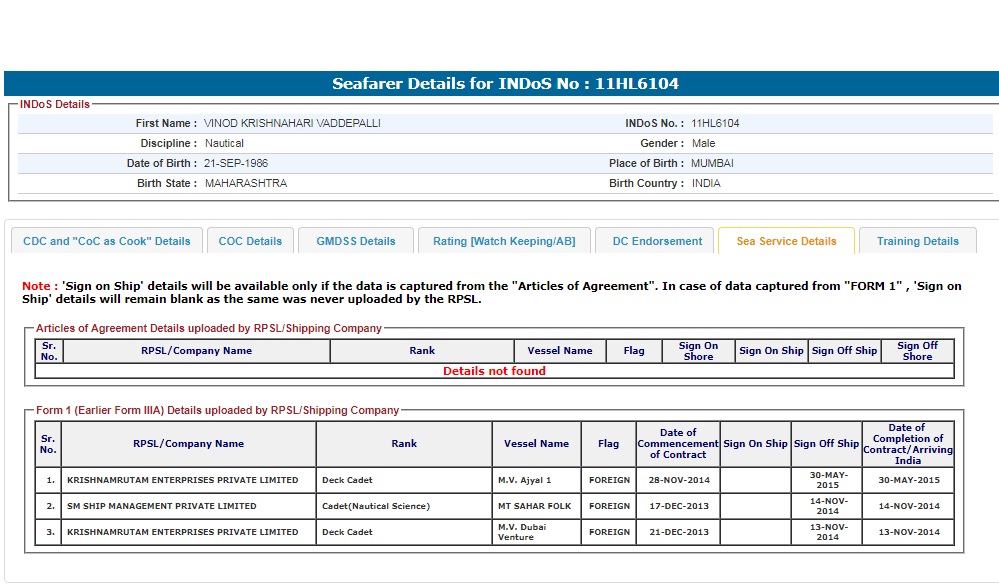The image size is (999, 584).
Task: Click the Seafarer Details page title banner
Action: pyautogui.click(x=505, y=84)
